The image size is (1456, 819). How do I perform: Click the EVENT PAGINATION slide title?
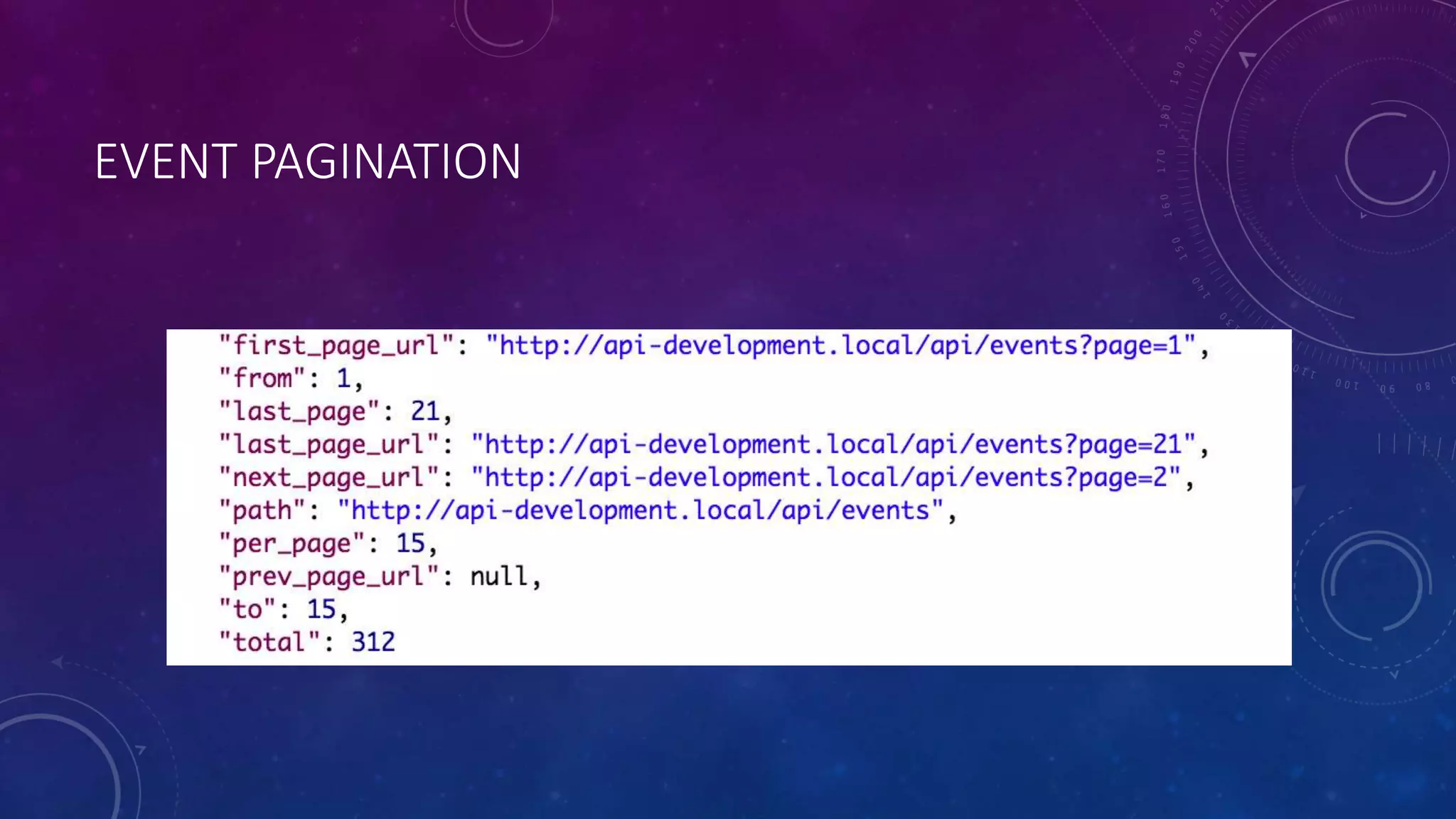(308, 162)
